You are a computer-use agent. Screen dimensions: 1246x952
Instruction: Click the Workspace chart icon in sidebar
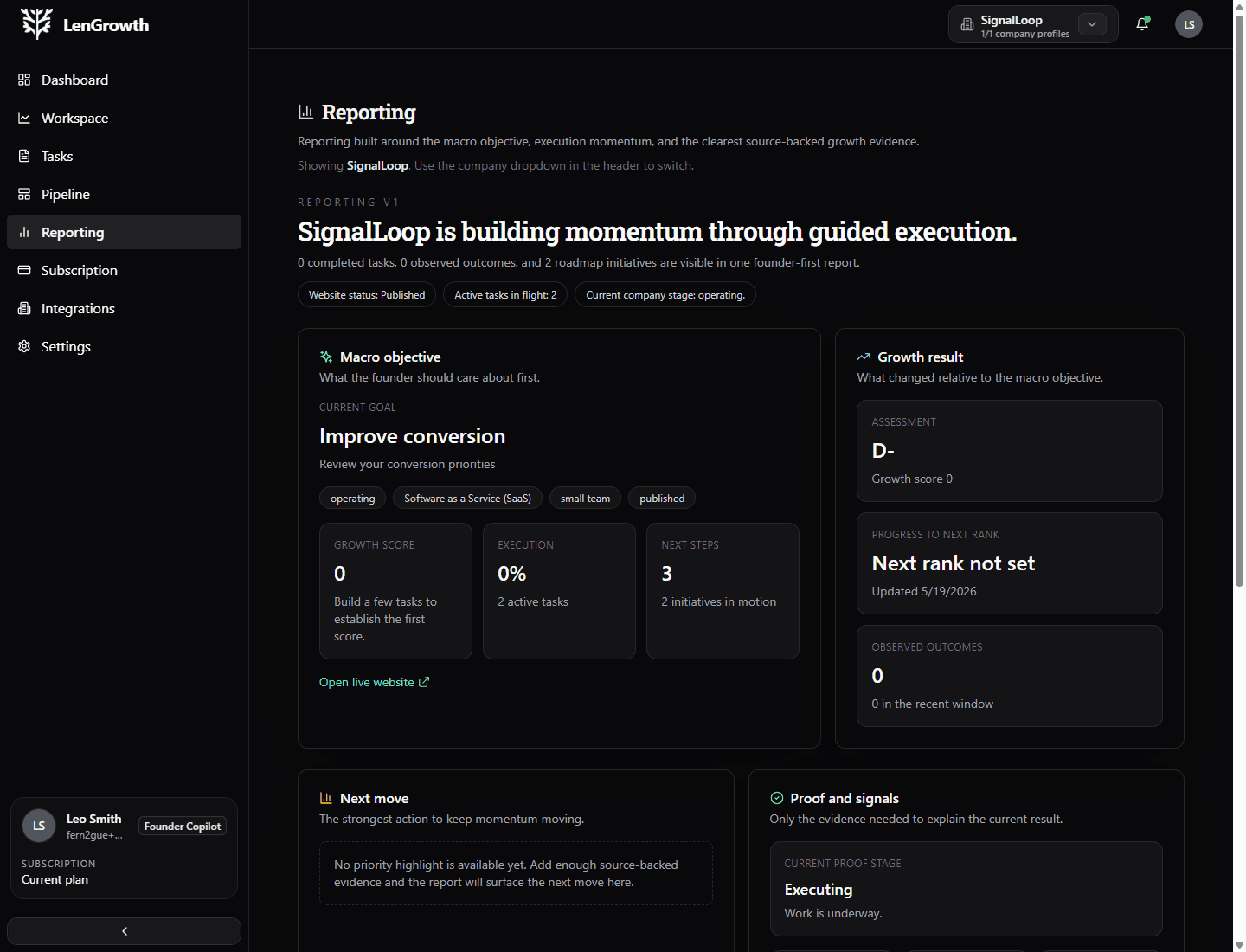24,118
